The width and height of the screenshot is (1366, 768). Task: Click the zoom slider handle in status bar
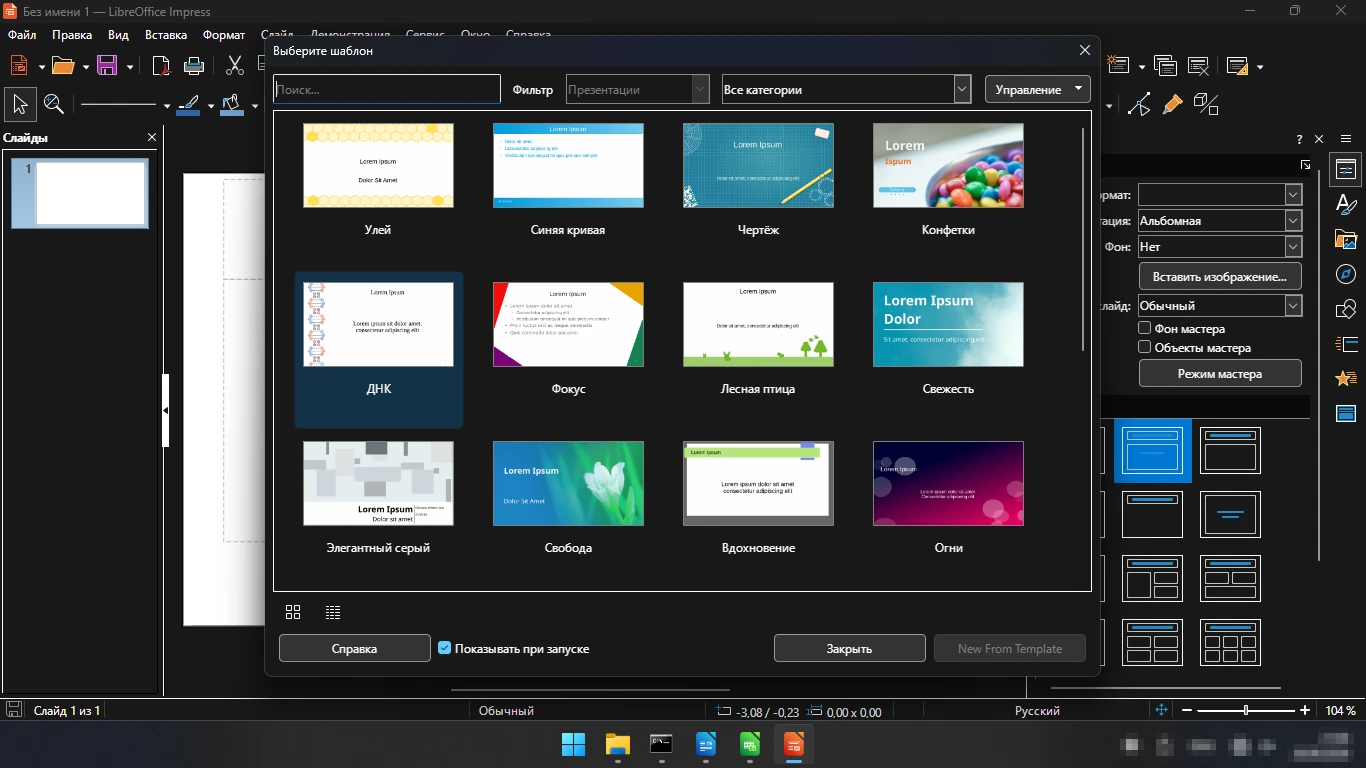click(1246, 710)
